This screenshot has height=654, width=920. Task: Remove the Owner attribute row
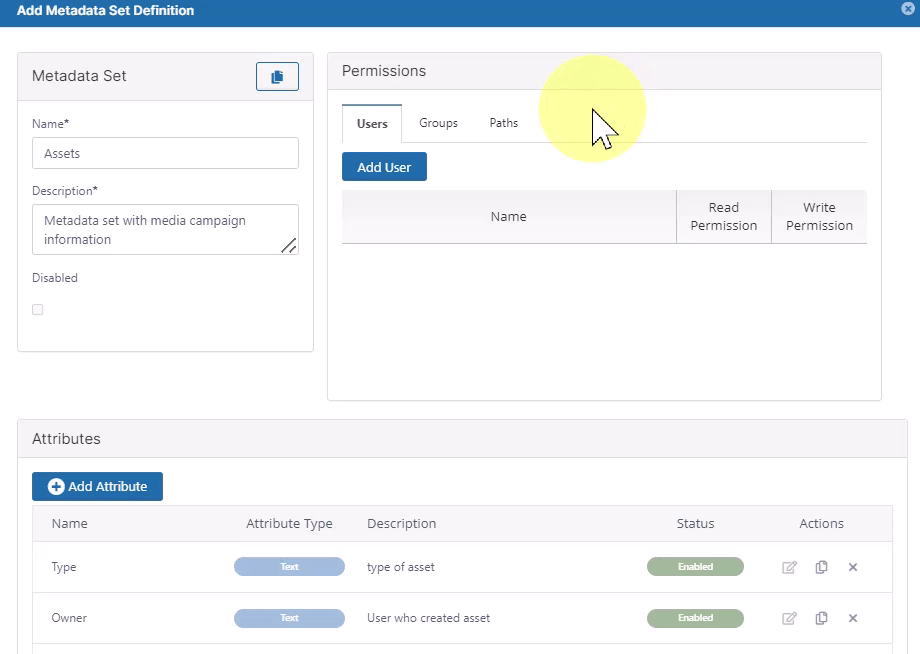[x=853, y=618]
